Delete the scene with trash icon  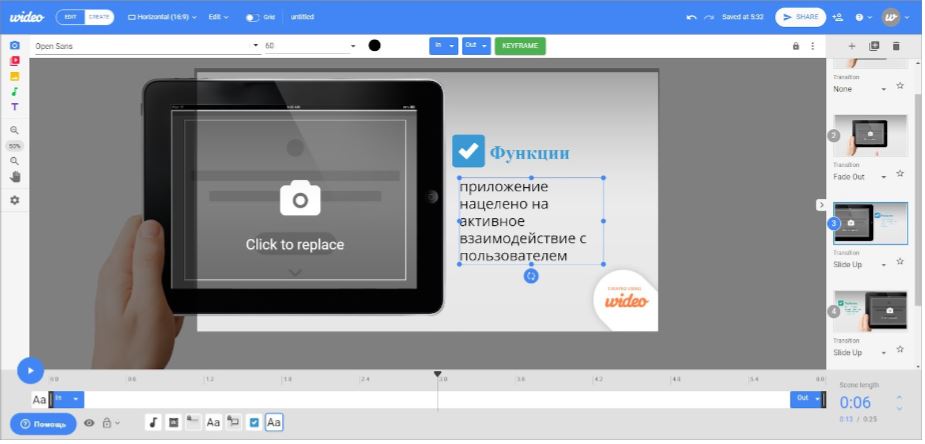(896, 46)
